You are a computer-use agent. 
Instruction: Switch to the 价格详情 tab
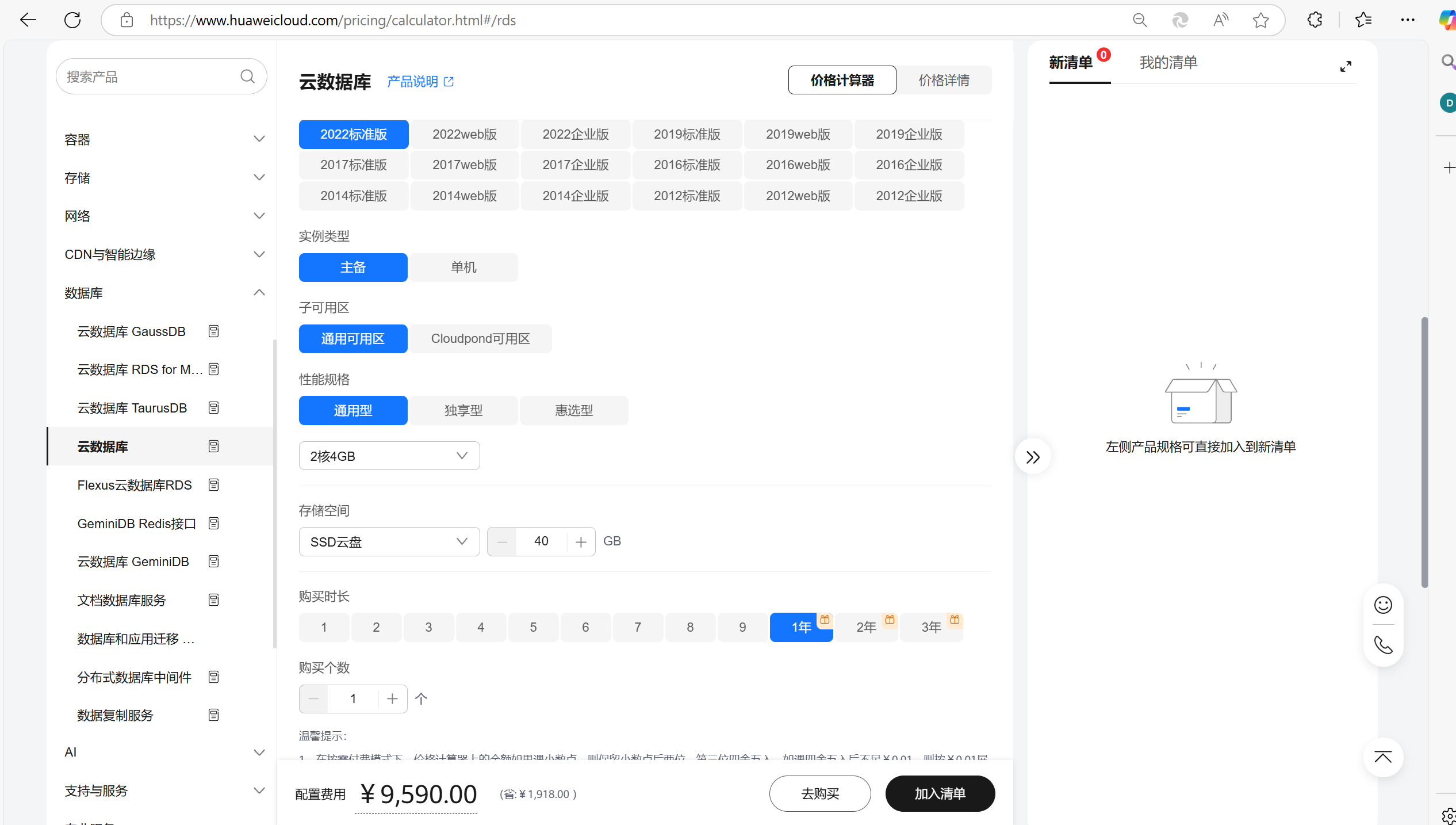coord(944,80)
